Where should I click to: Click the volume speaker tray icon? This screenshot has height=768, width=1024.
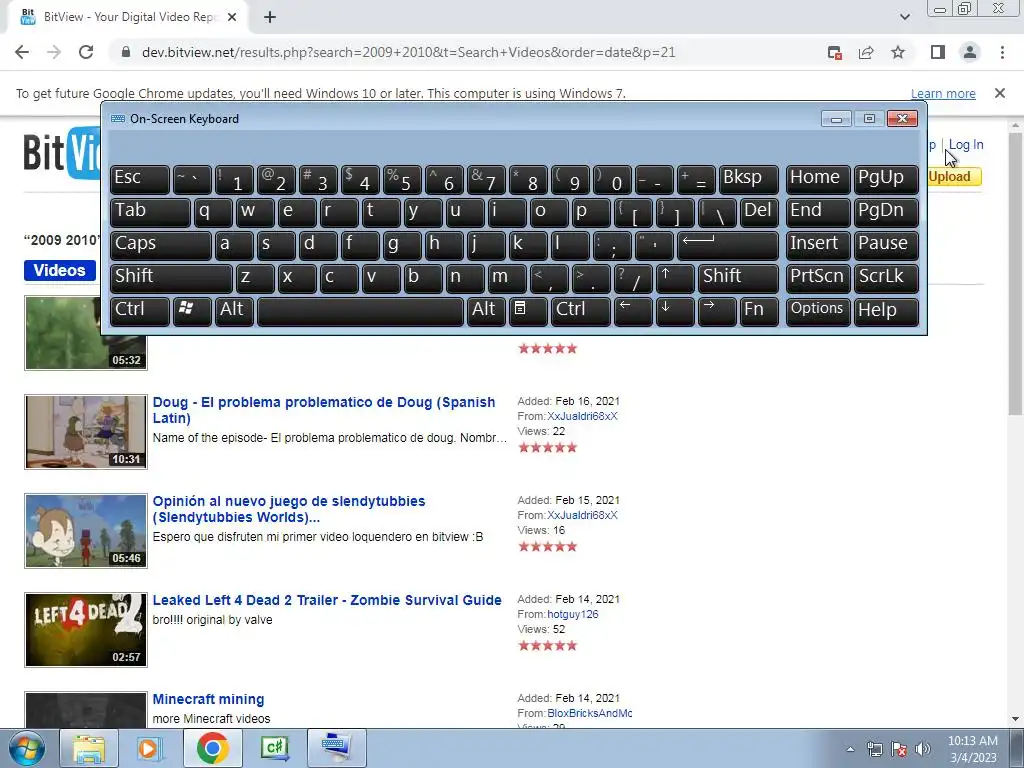[923, 749]
